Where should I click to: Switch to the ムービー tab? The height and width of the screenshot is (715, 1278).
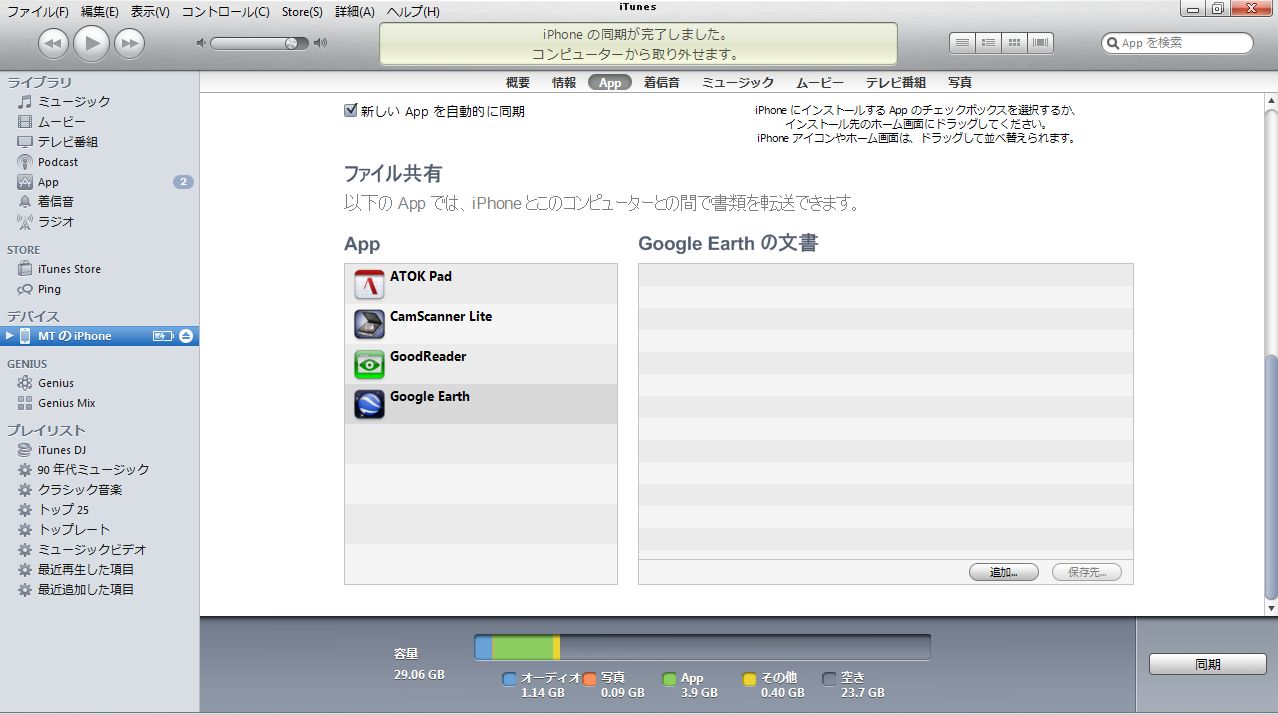[x=820, y=82]
